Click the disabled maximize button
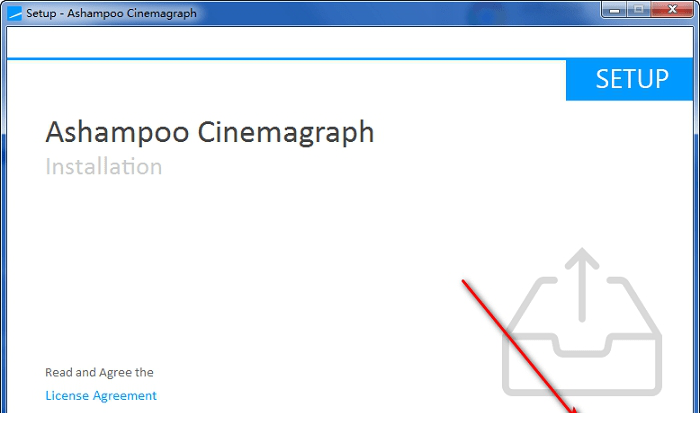Viewport: 700px width, 429px height. (639, 9)
